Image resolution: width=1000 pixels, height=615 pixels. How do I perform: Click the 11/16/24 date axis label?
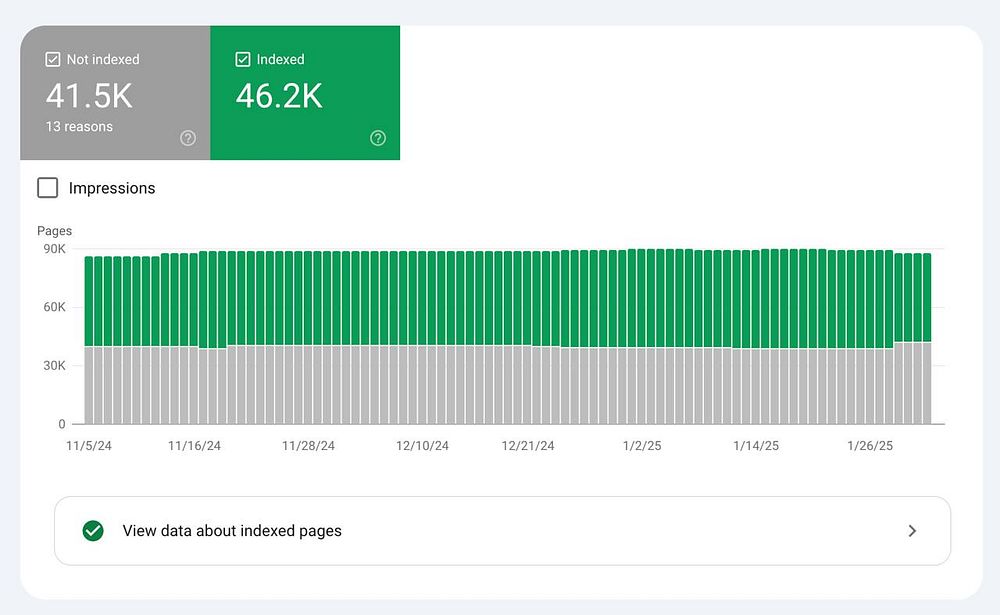click(194, 446)
